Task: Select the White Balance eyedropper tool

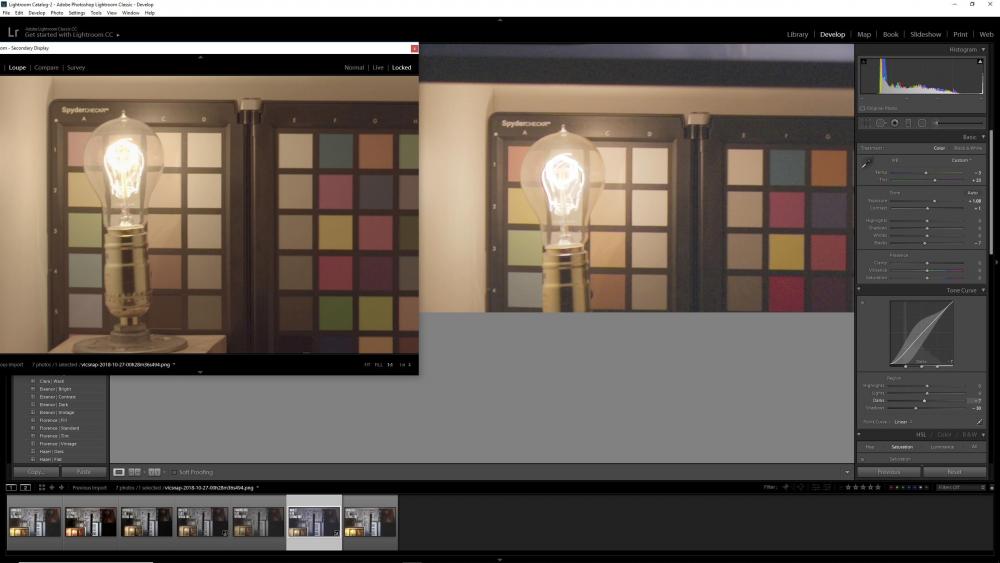Action: pos(867,162)
